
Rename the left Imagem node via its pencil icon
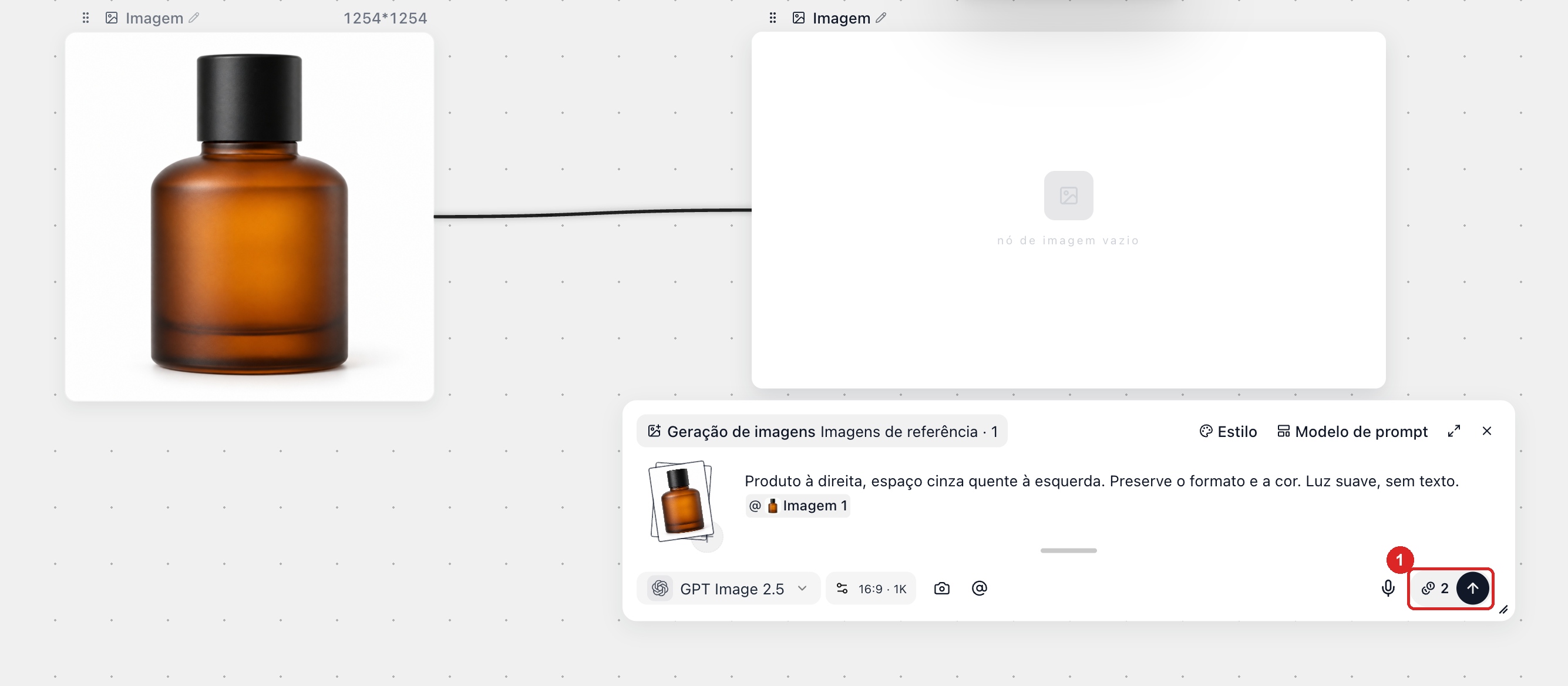(x=194, y=18)
